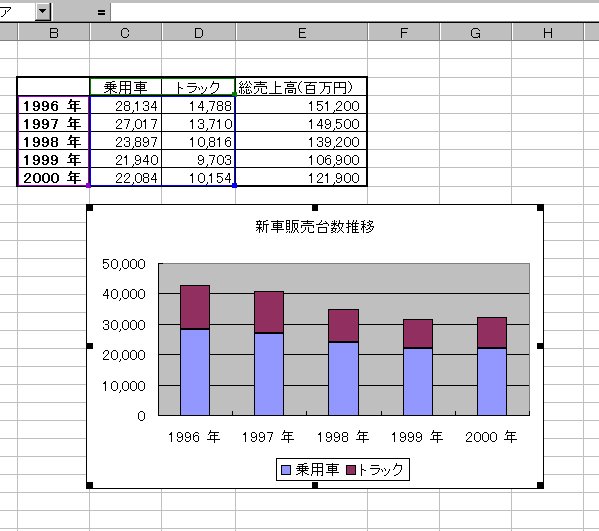The width and height of the screenshot is (599, 531).
Task: Select the 1996 年 blue bar segment
Action: 195,372
